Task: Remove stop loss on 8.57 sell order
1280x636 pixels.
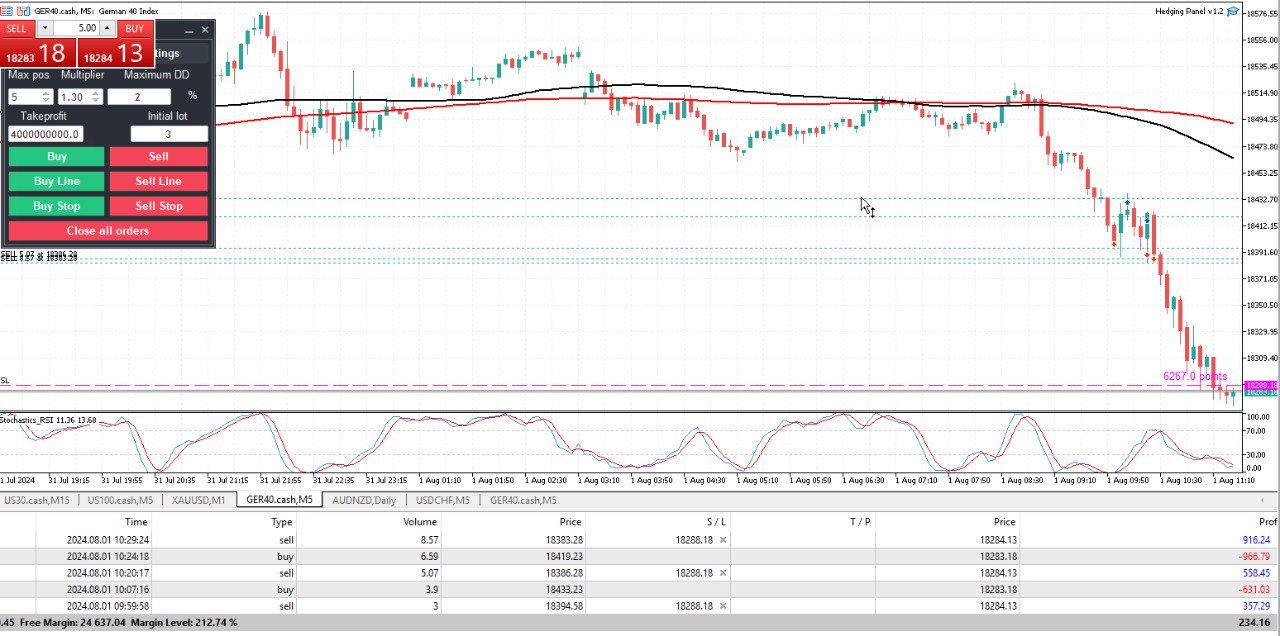Action: click(723, 540)
